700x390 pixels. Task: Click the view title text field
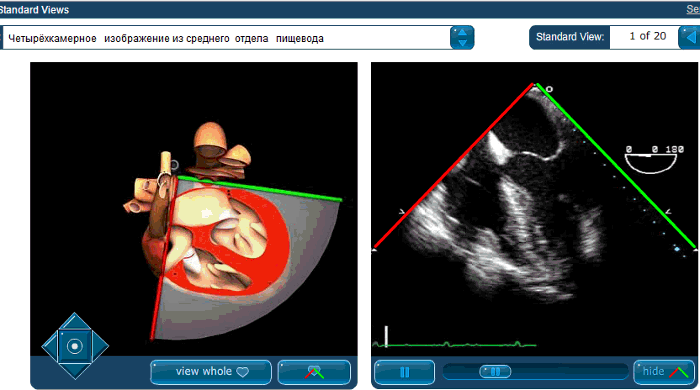[226, 38]
